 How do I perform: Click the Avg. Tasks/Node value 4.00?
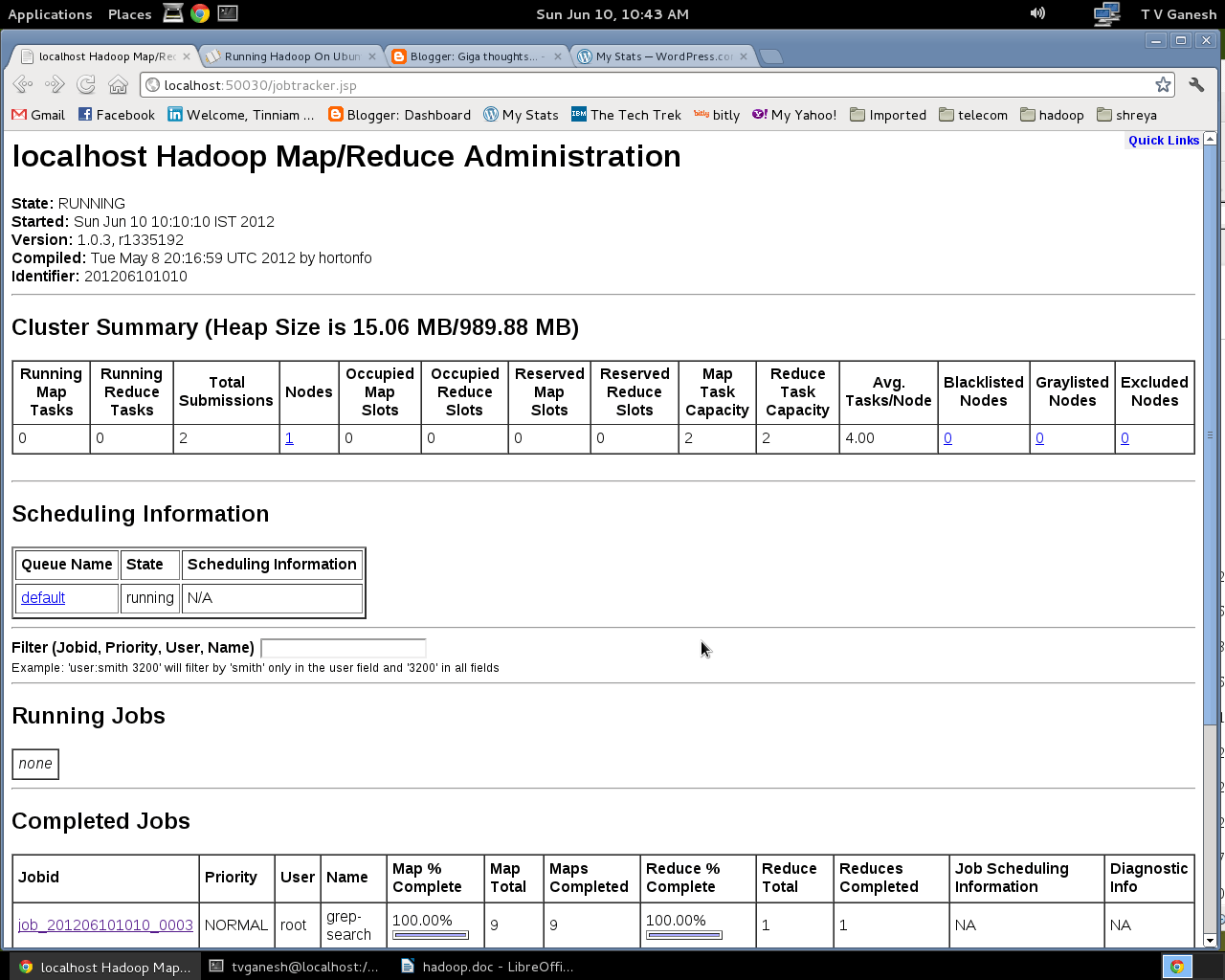click(859, 438)
